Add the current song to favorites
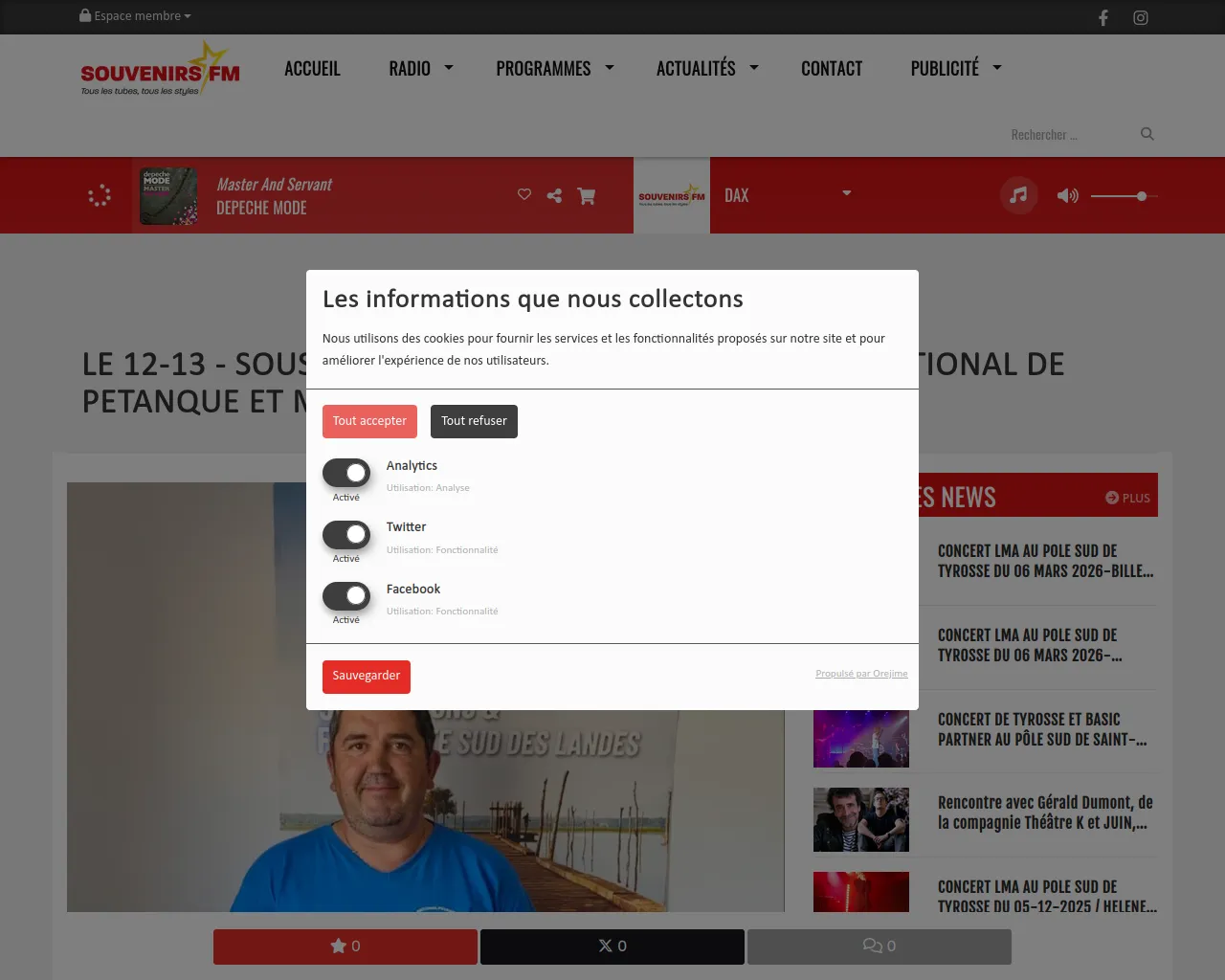This screenshot has width=1225, height=980. [x=523, y=194]
